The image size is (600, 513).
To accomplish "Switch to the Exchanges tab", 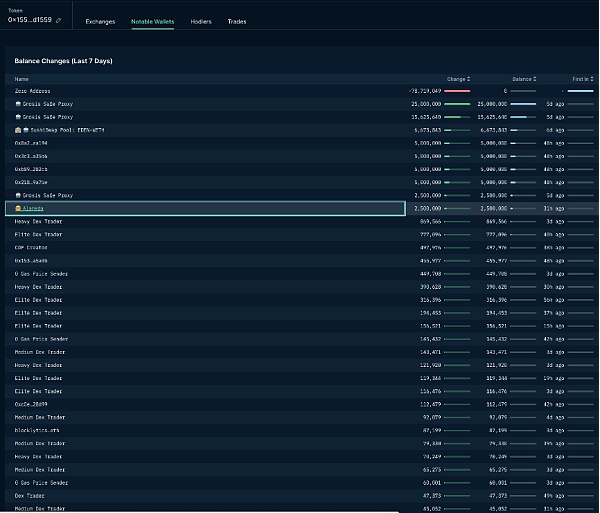I will pyautogui.click(x=100, y=21).
